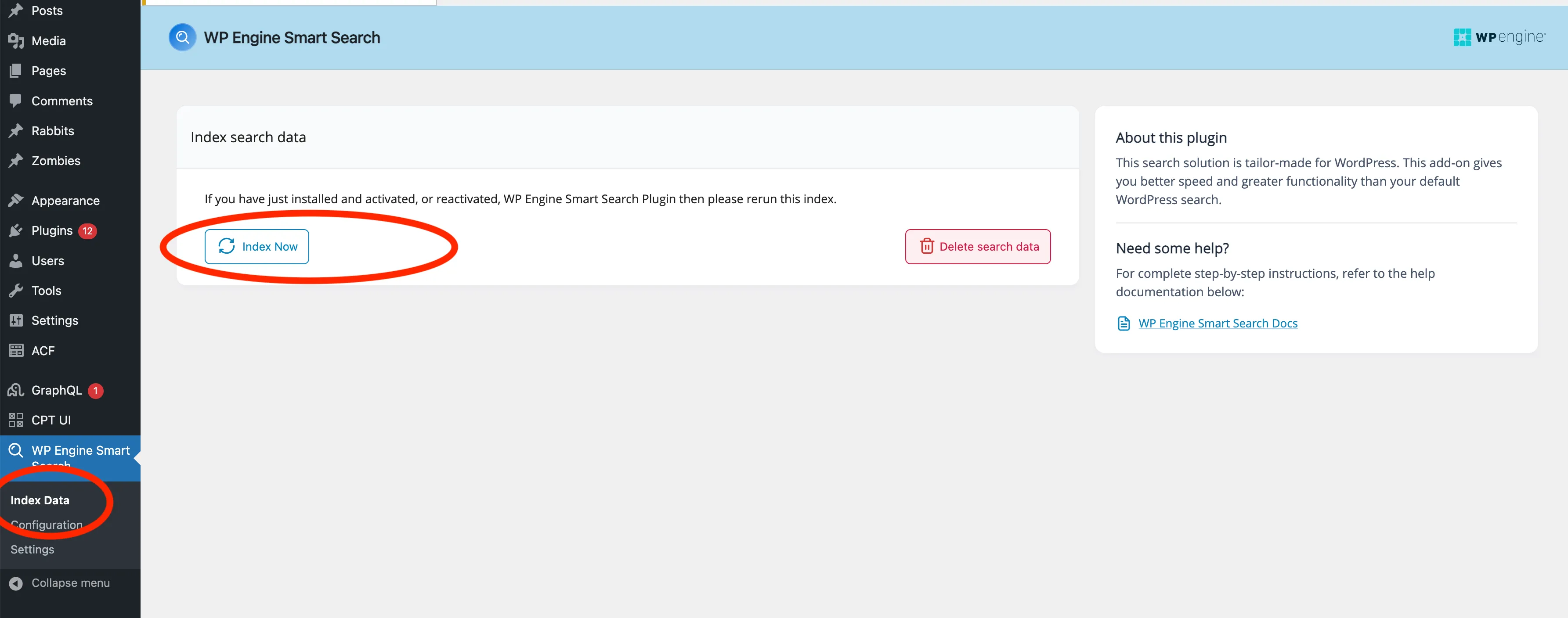
Task: Open Plugins using the plug icon
Action: [16, 230]
